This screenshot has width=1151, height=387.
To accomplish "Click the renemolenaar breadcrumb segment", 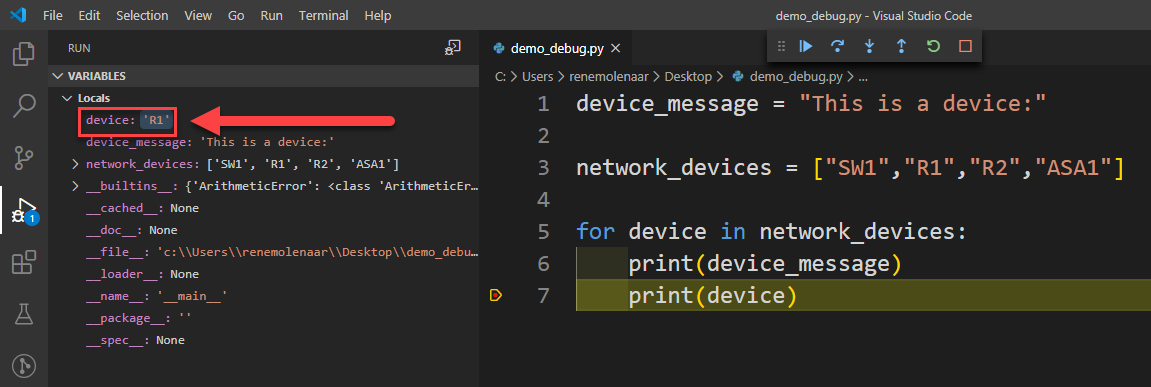I will coord(609,76).
